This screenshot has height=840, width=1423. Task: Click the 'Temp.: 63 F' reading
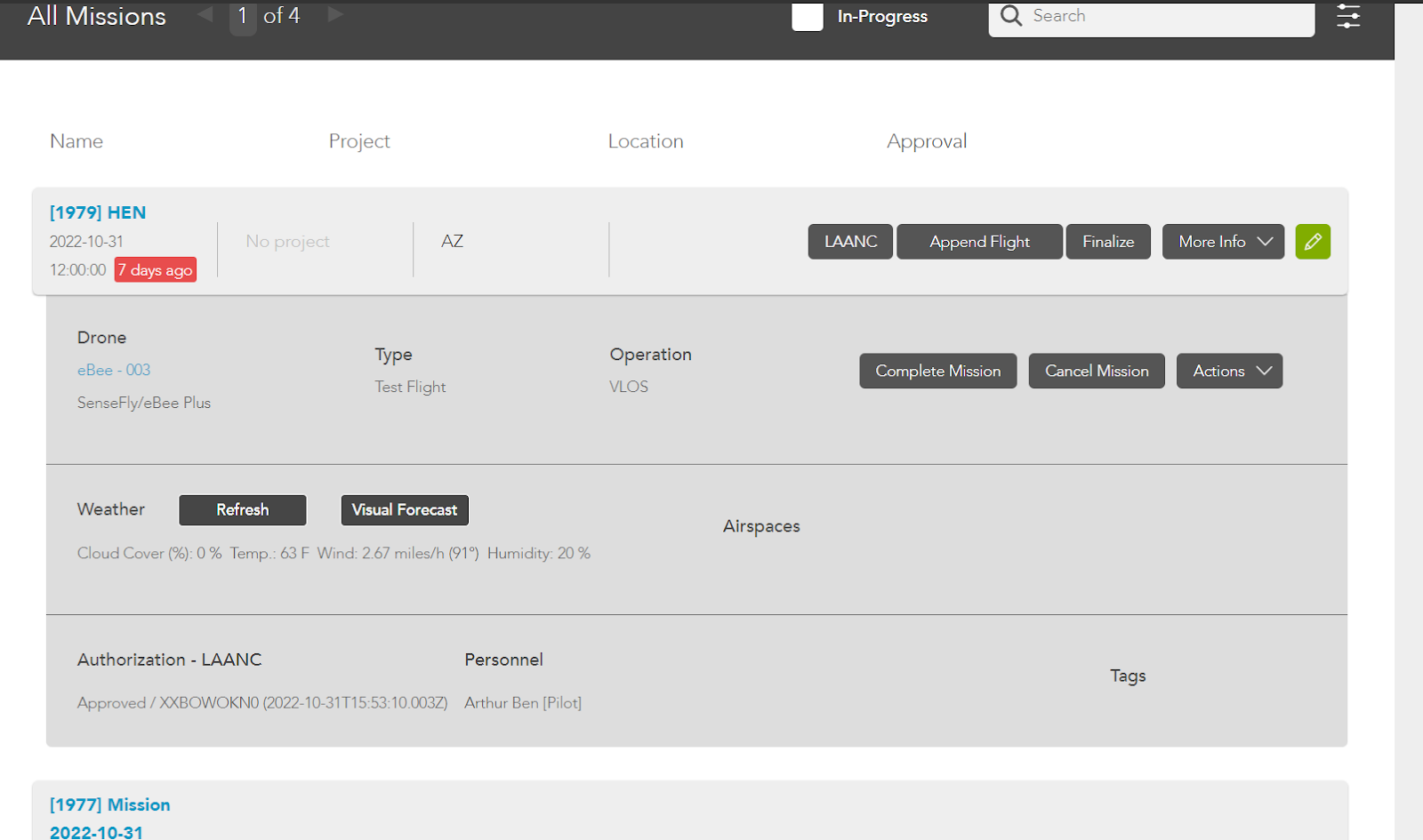click(x=269, y=554)
